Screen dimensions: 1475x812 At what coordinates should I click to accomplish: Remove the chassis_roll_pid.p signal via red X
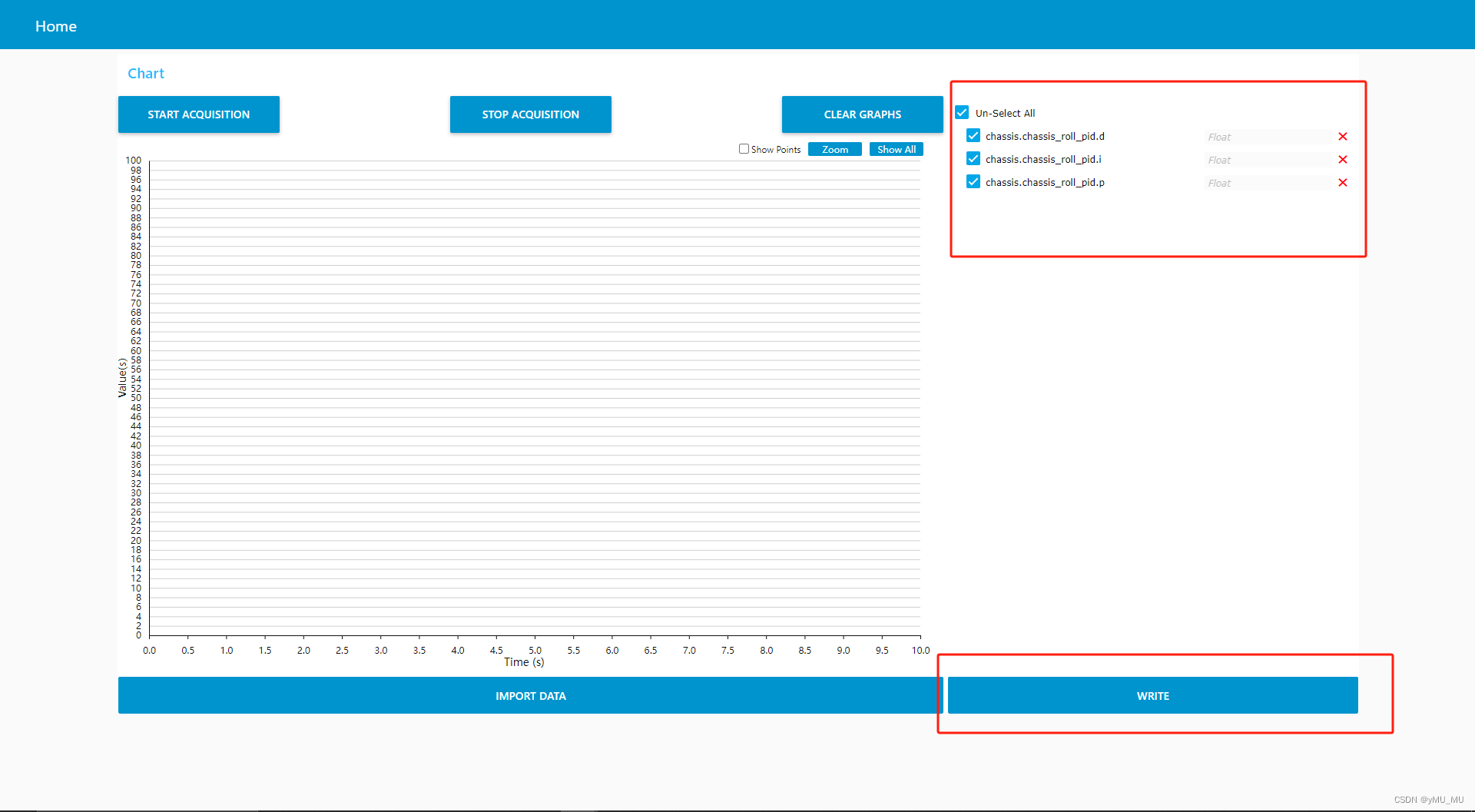[x=1343, y=182]
